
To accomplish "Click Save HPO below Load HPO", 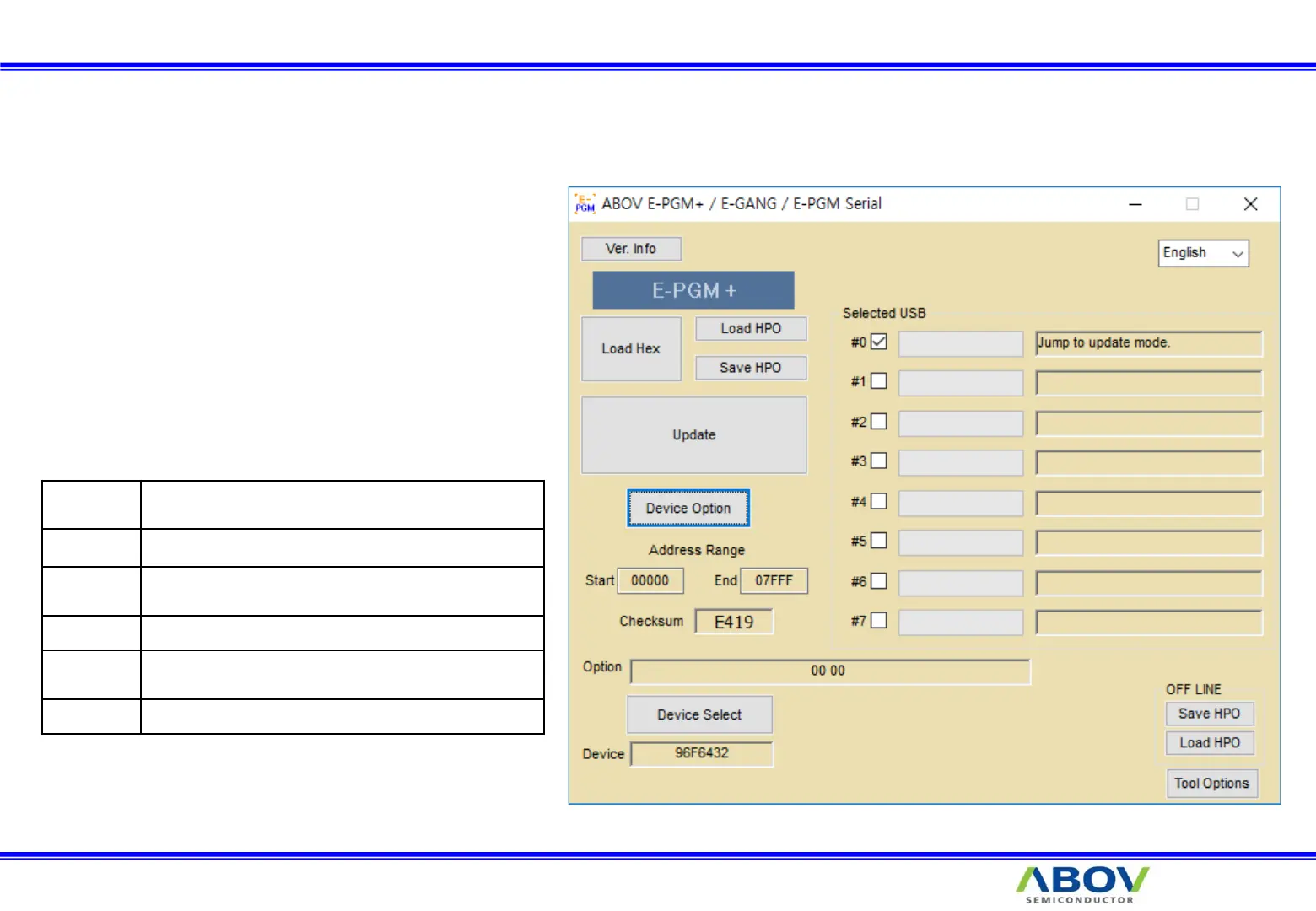I will tap(751, 368).
